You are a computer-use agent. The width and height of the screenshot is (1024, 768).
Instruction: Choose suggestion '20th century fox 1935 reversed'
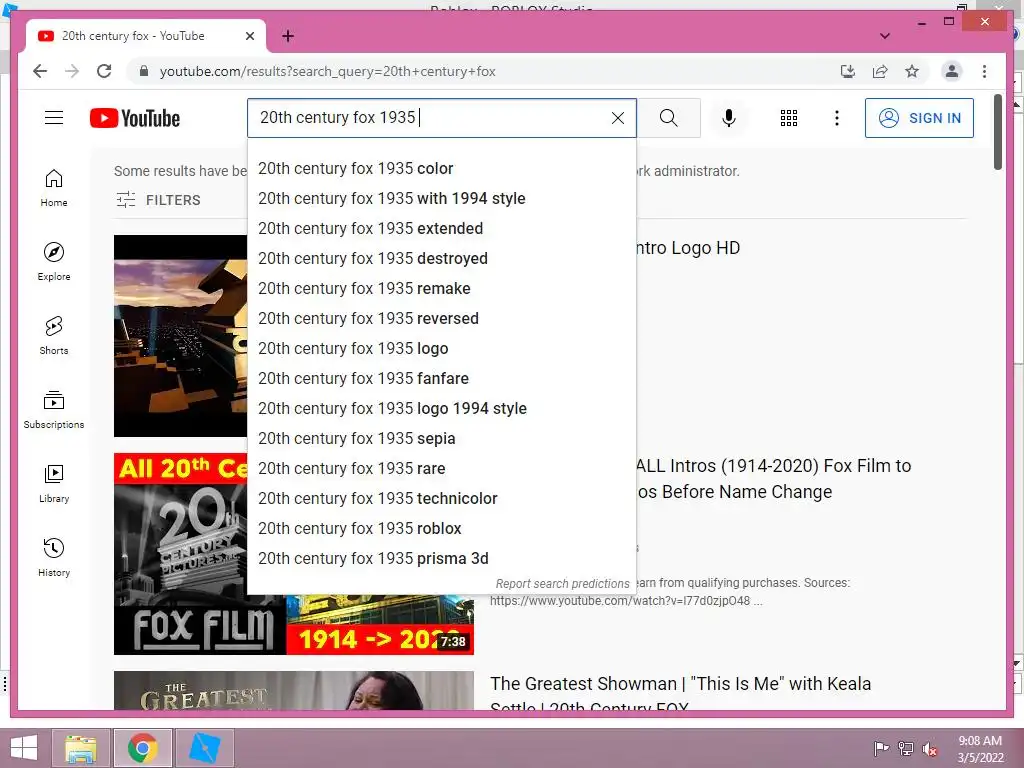coord(441,319)
